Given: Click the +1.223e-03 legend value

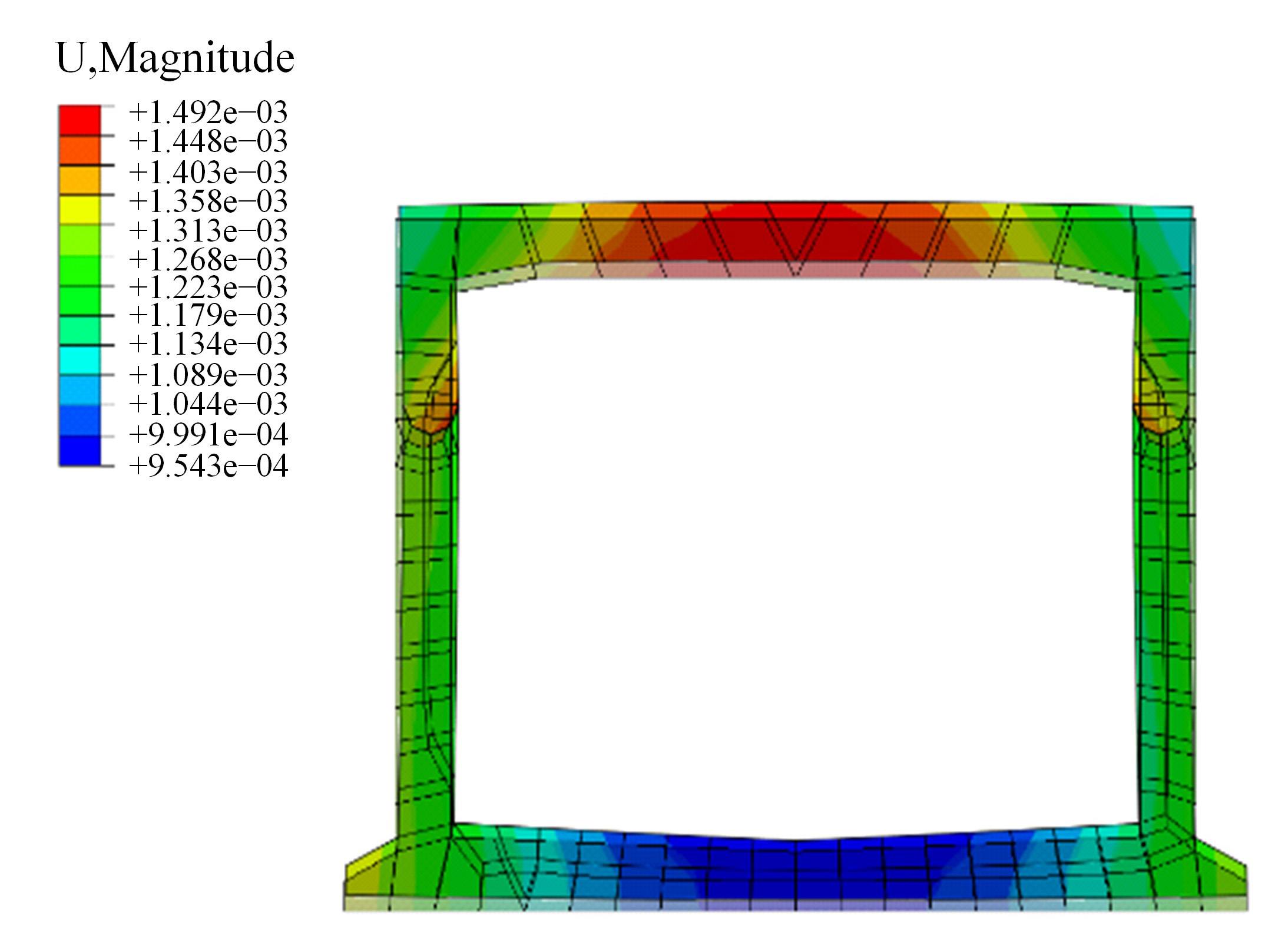Looking at the screenshot, I should point(208,288).
